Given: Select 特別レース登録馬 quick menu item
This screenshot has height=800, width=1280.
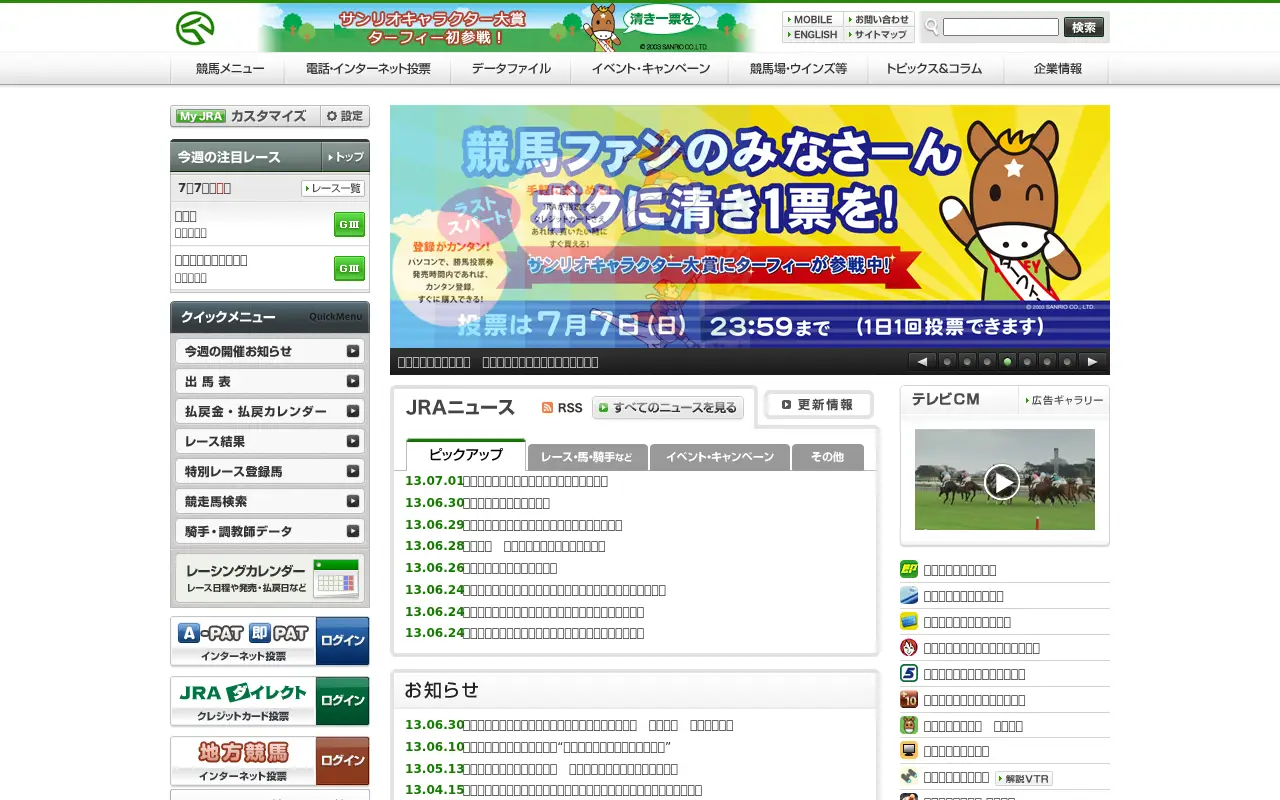Looking at the screenshot, I should tap(270, 471).
